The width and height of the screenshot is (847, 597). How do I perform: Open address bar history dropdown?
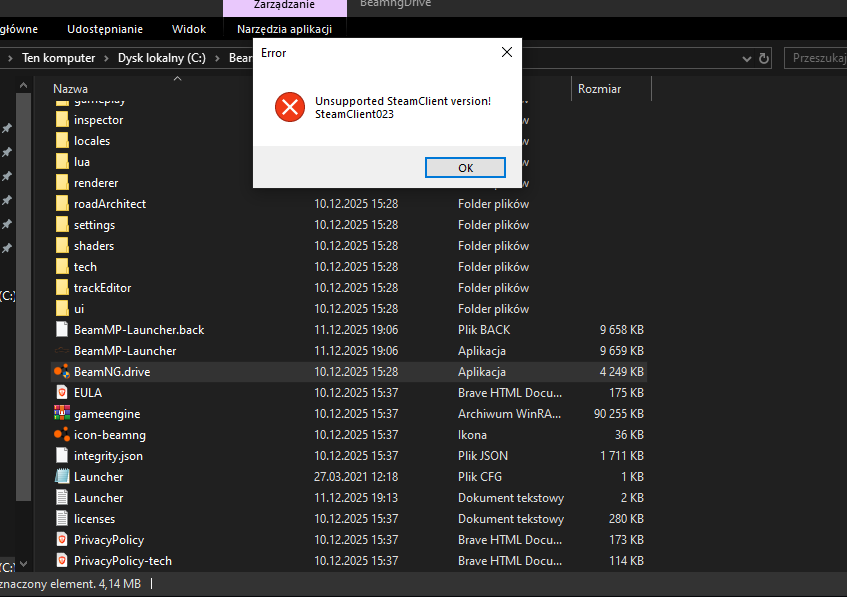tap(747, 58)
